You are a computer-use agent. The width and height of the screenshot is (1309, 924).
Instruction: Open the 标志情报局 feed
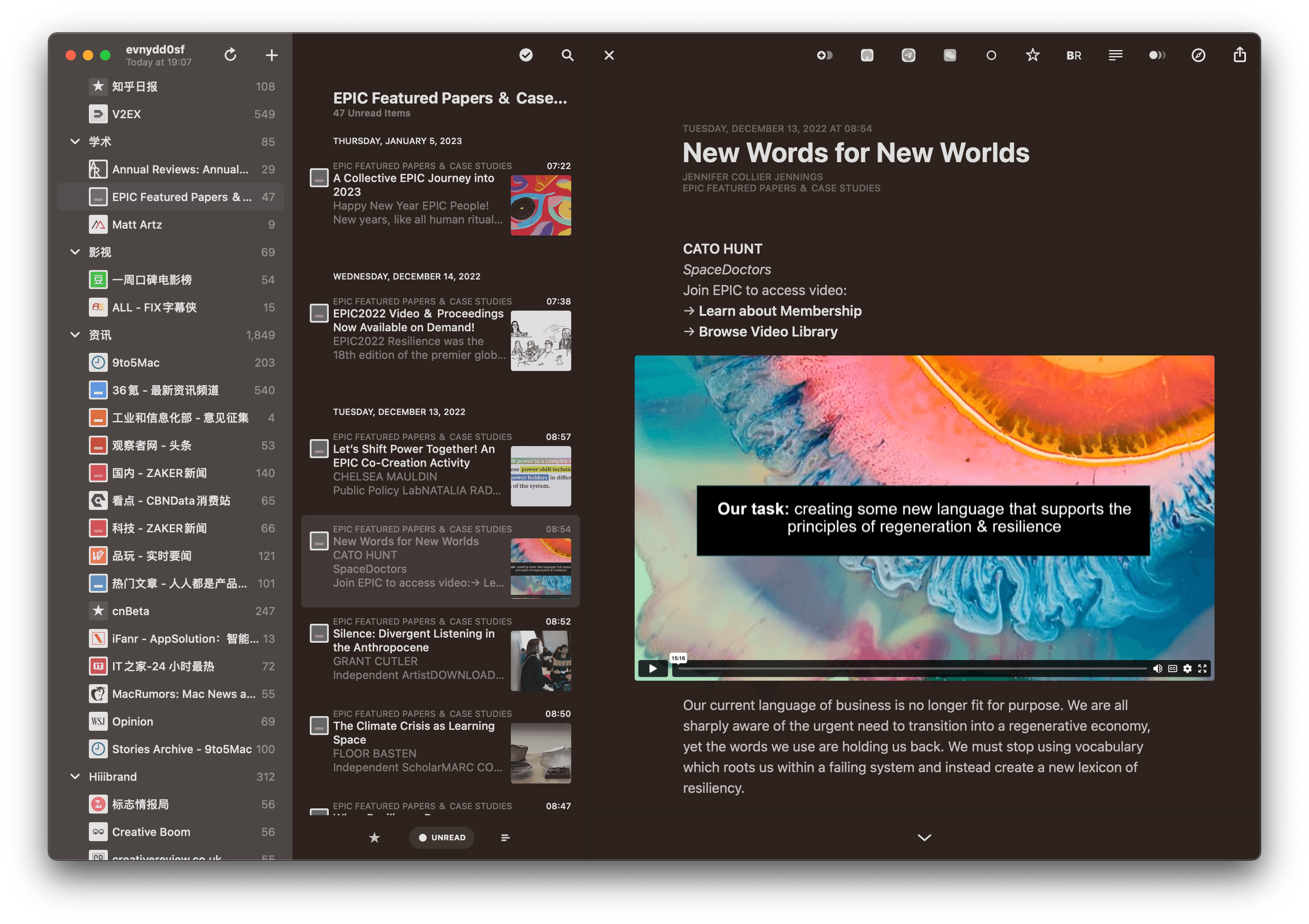click(170, 804)
